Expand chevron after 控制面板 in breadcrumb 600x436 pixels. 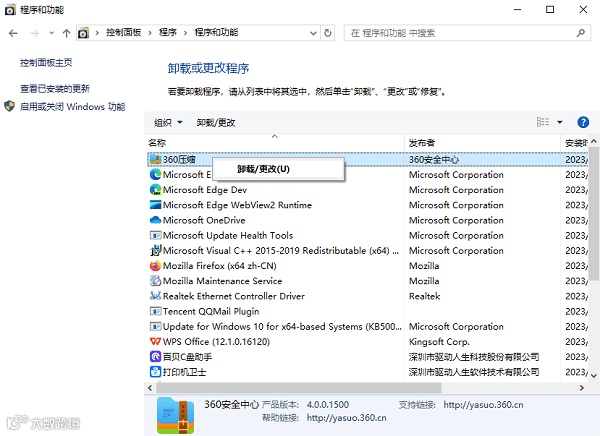pyautogui.click(x=150, y=33)
